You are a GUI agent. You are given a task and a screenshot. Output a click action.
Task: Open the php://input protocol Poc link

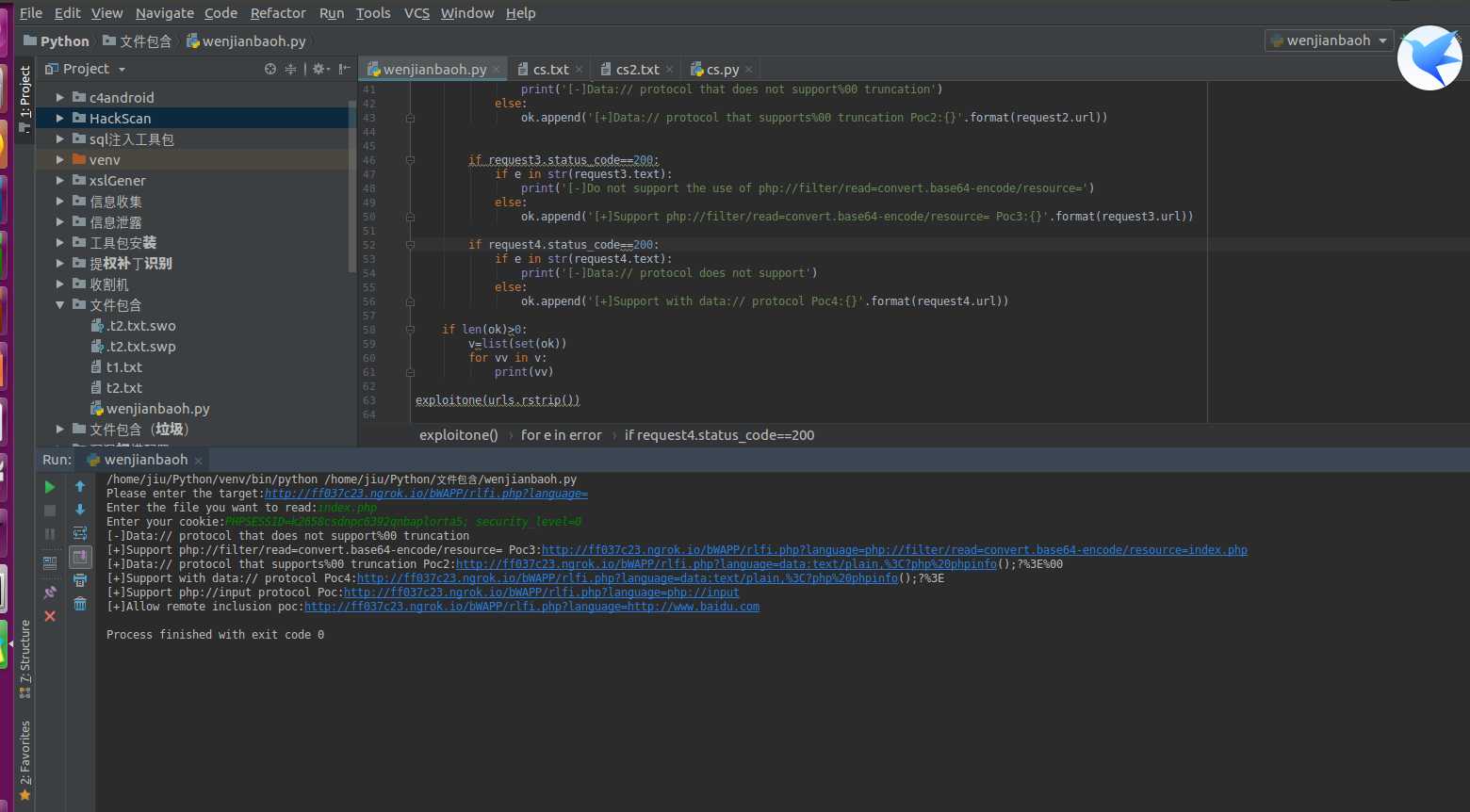pos(542,593)
